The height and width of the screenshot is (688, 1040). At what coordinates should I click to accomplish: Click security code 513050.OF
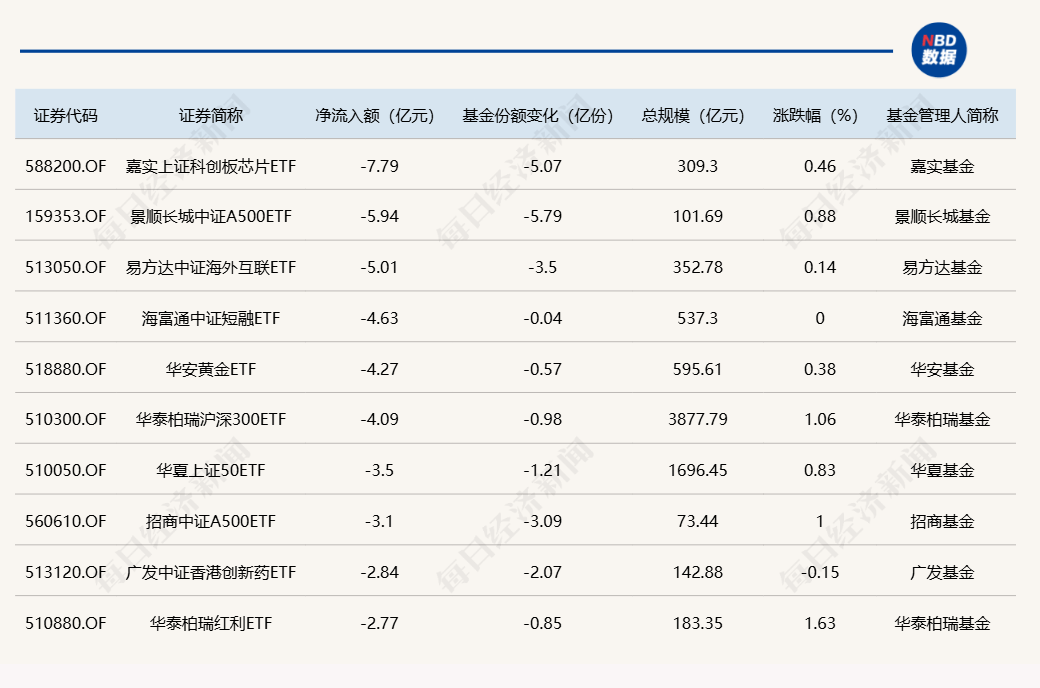tap(66, 267)
